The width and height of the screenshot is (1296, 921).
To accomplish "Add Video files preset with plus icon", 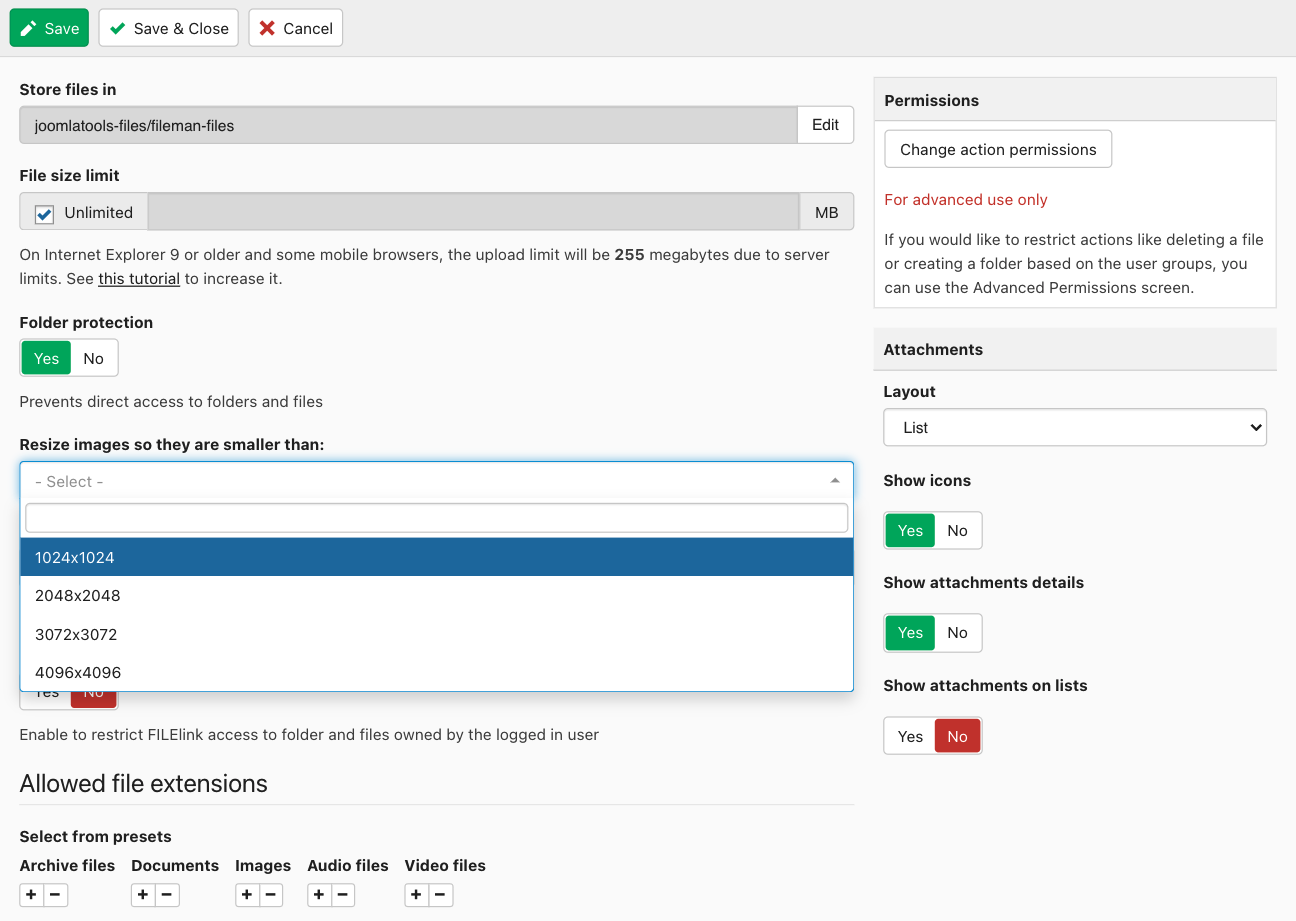I will (417, 895).
